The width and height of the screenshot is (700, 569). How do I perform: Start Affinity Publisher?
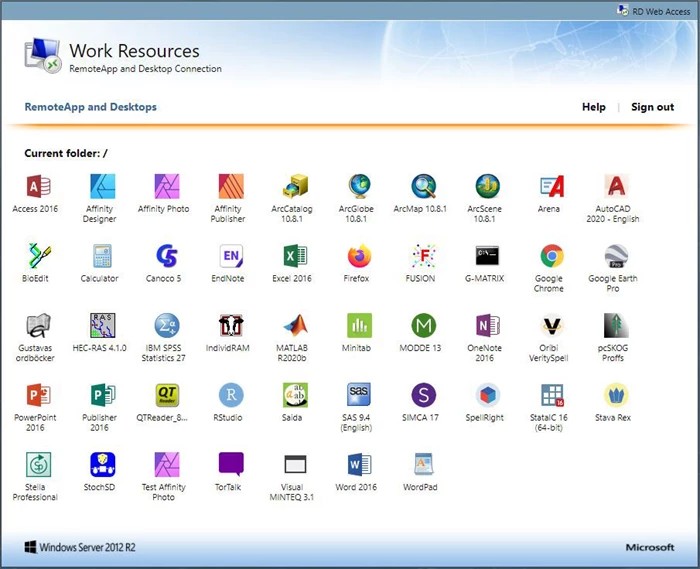(x=231, y=186)
